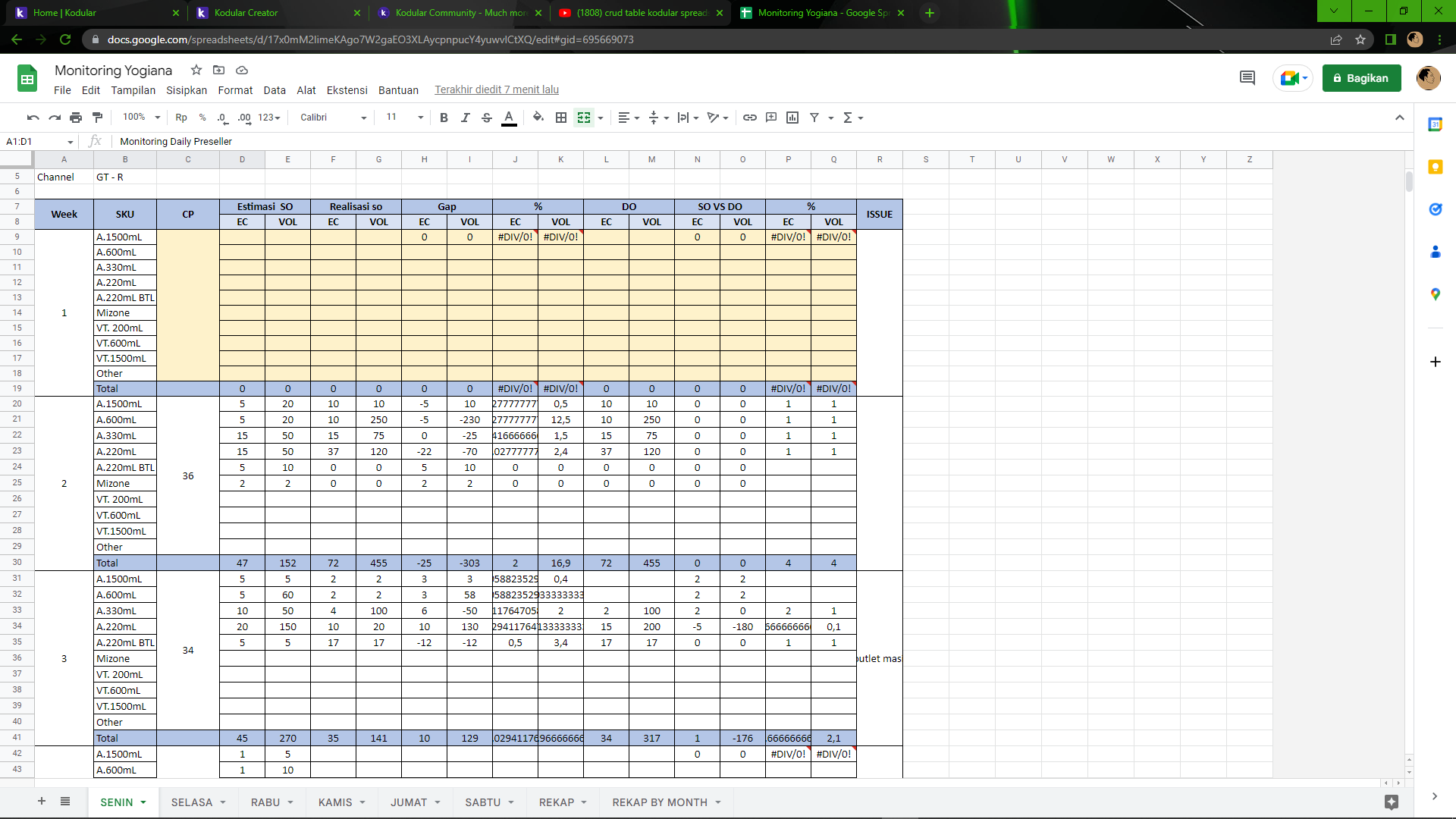
Task: Expand the font family dropdown
Action: click(x=363, y=118)
